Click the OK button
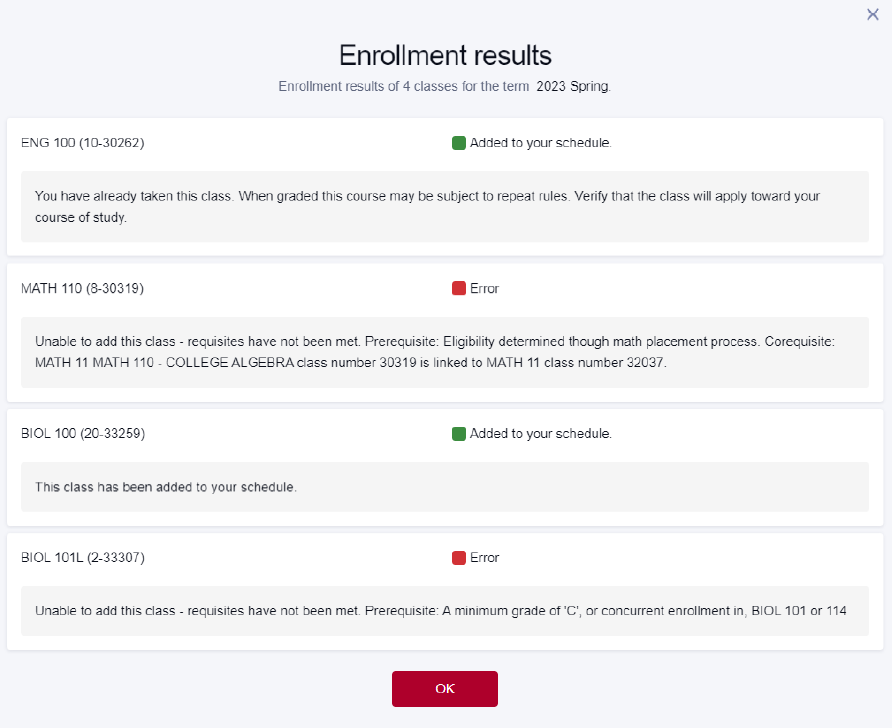The image size is (892, 728). (x=444, y=689)
